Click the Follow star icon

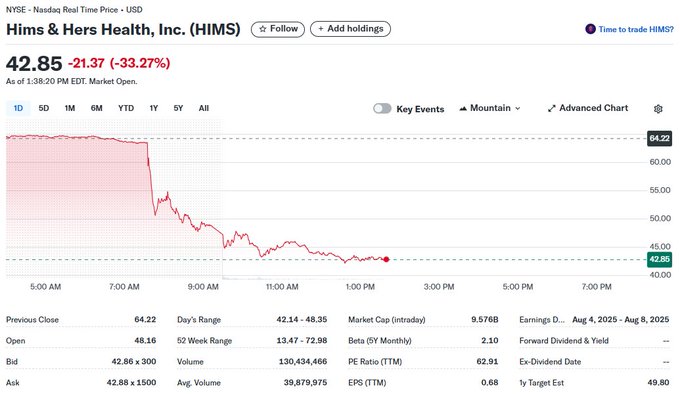(262, 29)
